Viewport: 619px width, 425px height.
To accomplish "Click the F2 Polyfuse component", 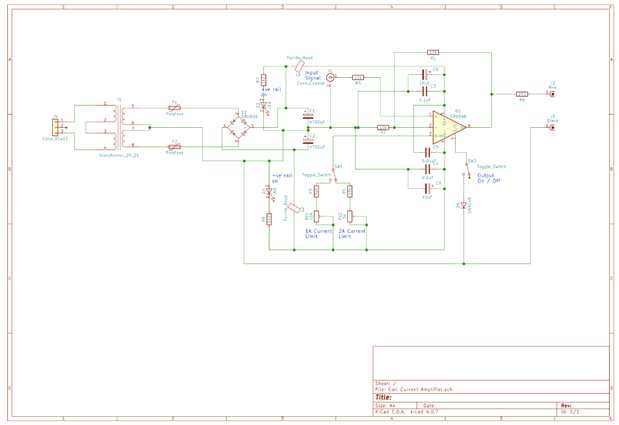I will 174,147.
